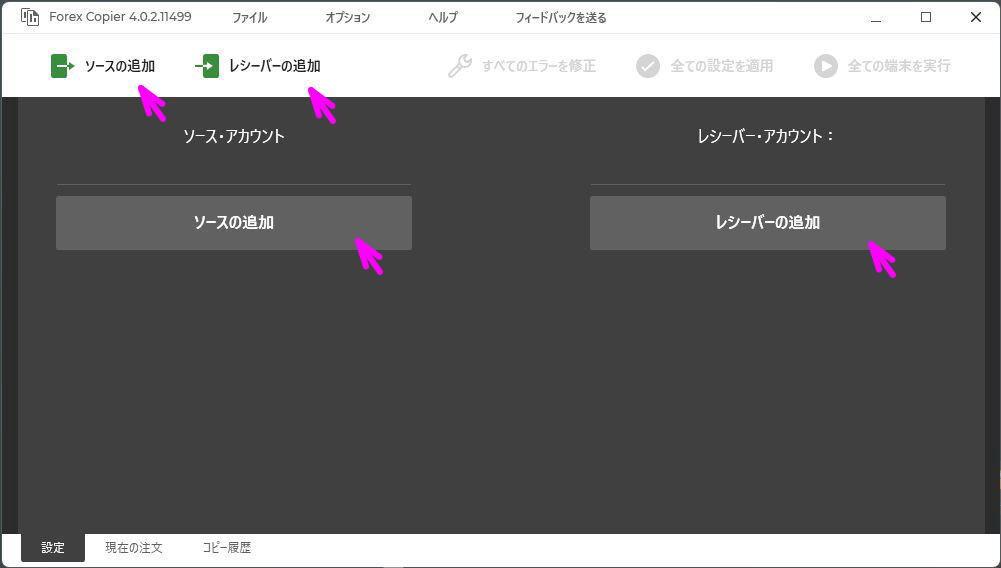
Task: Click the Forex Copier app logo icon
Action: (x=30, y=17)
